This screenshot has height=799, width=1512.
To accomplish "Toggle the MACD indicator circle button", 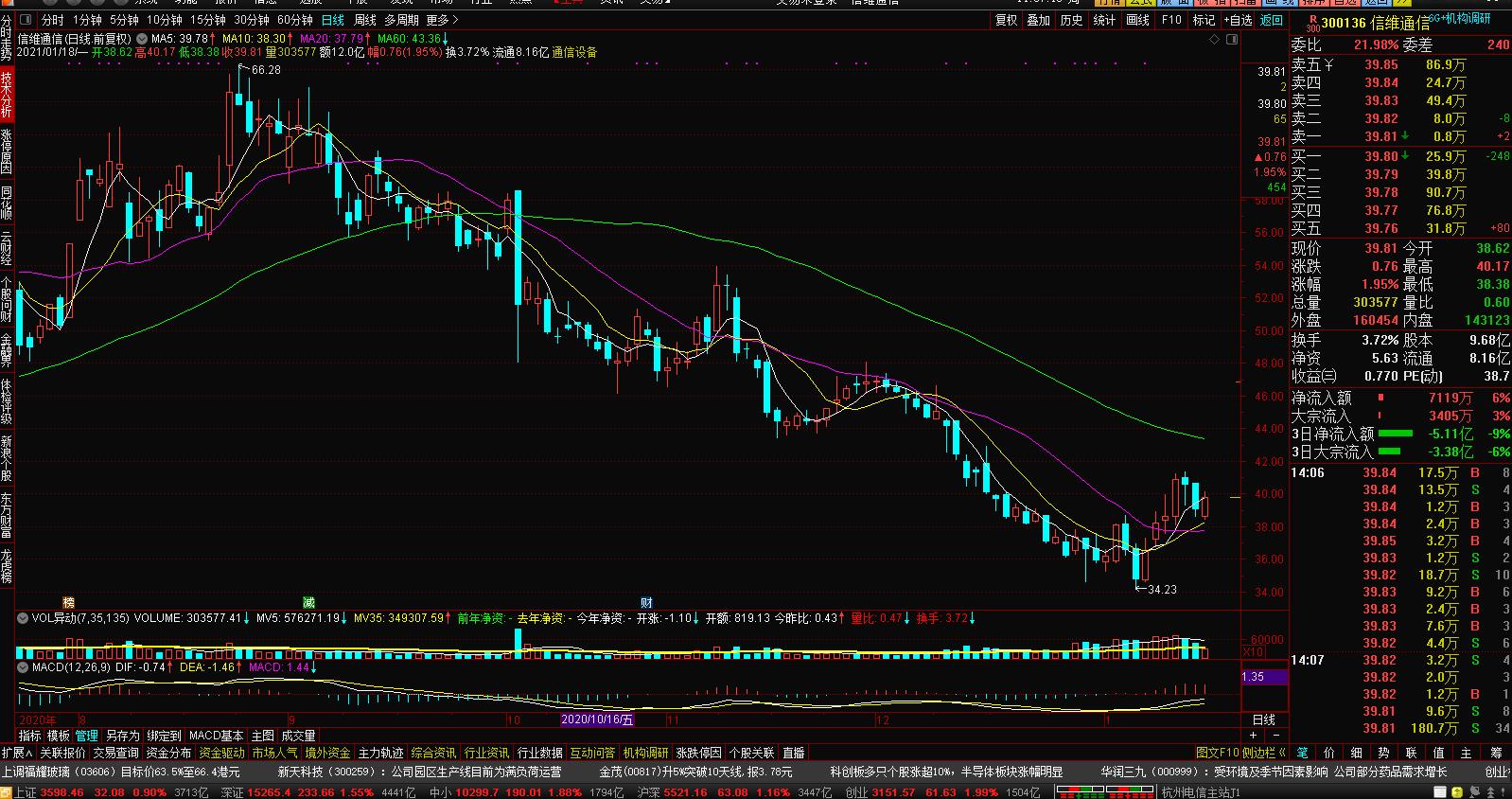I will (23, 667).
